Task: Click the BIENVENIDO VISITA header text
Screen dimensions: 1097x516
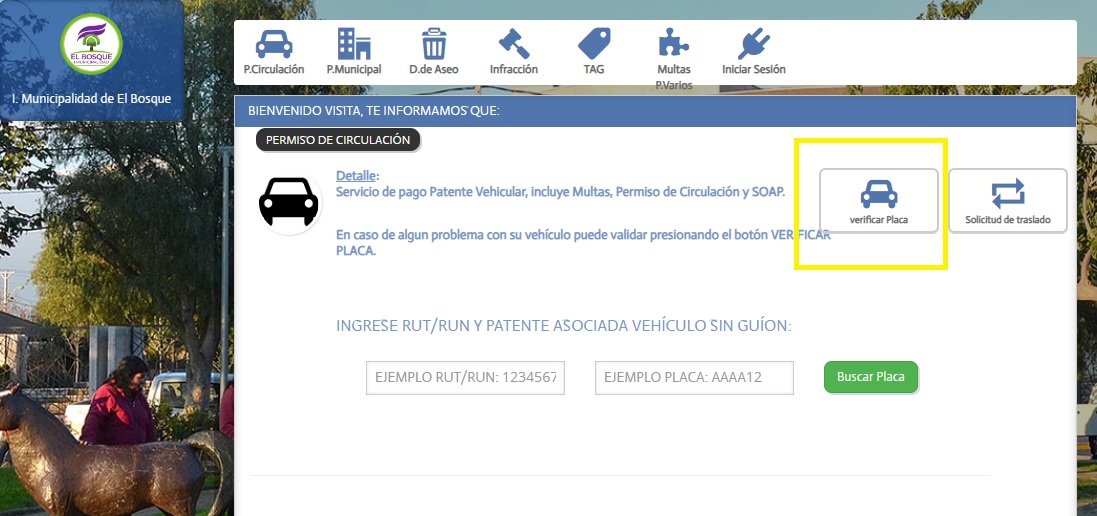Action: (x=374, y=110)
